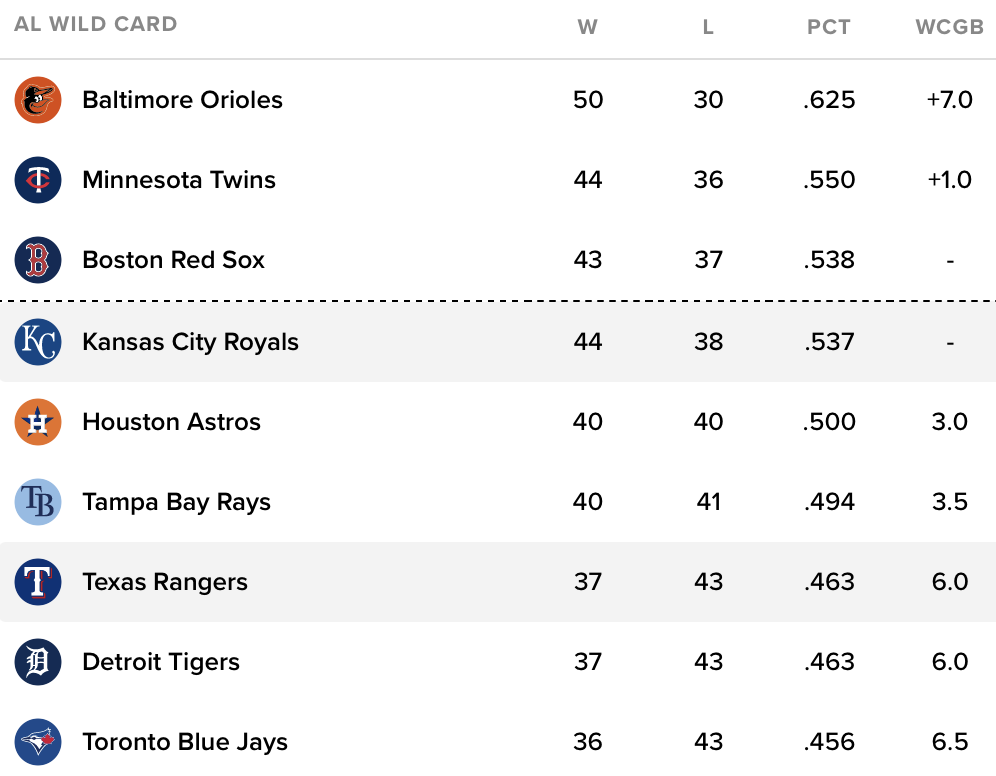Click the Kansas City Royals logo
Viewport: 996px width, 776px height.
[x=38, y=342]
